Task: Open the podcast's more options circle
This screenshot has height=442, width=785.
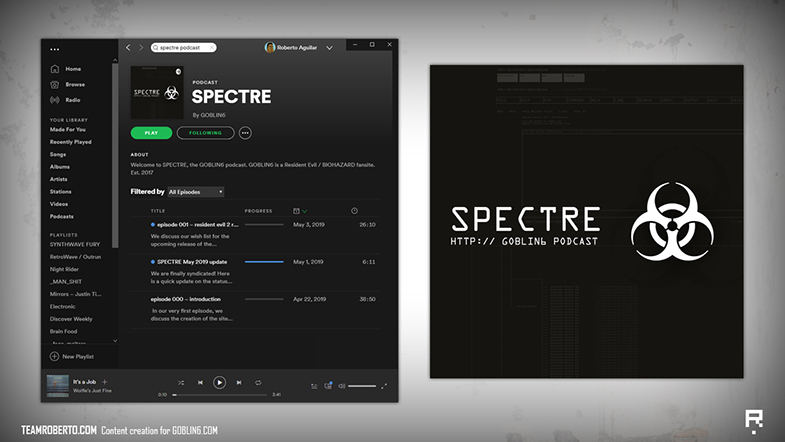Action: [x=245, y=133]
